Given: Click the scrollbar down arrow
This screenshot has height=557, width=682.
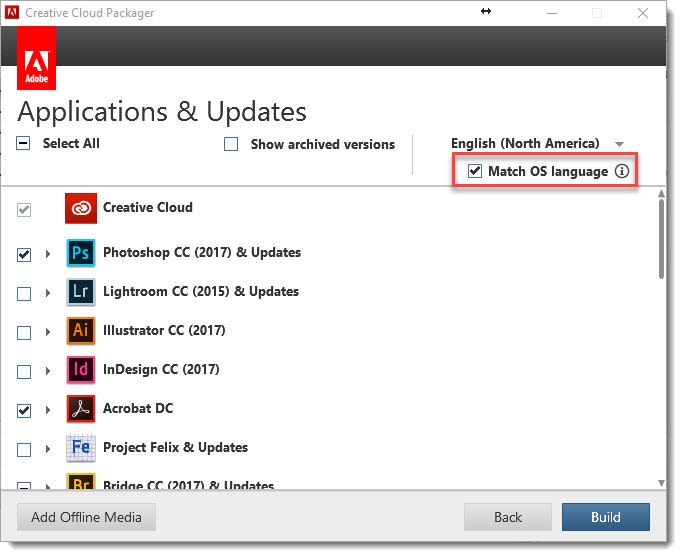Looking at the screenshot, I should 661,483.
